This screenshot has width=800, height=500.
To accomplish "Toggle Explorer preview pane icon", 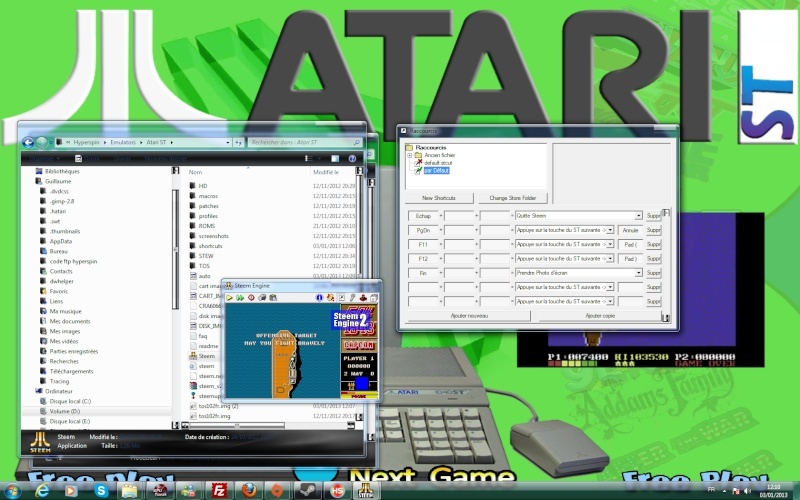I will coord(335,159).
